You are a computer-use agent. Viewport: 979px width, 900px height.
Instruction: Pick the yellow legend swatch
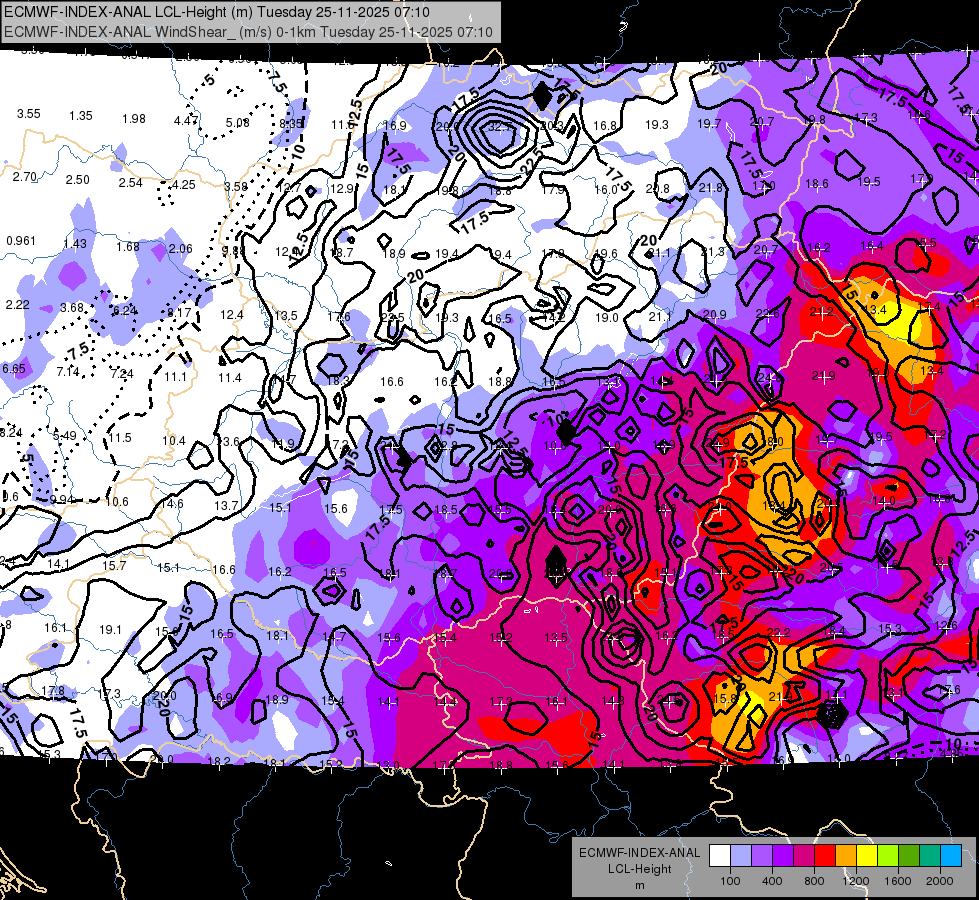click(x=867, y=856)
